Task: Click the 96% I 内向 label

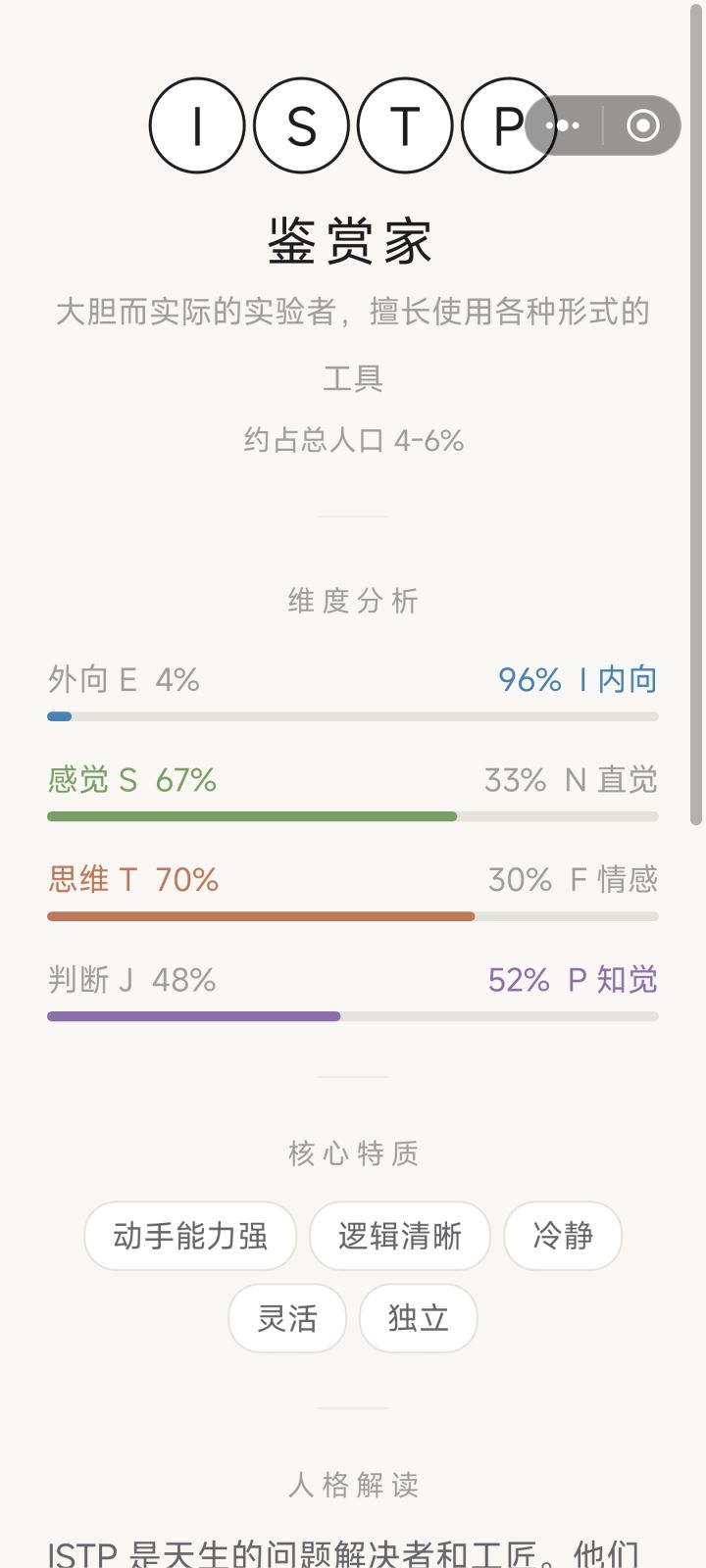Action: point(578,679)
